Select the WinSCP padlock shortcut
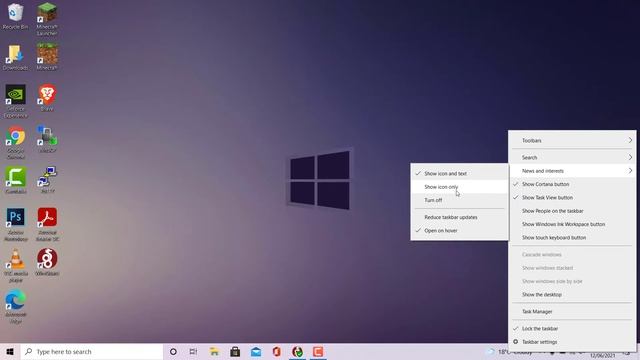The image size is (640, 360). point(47,140)
